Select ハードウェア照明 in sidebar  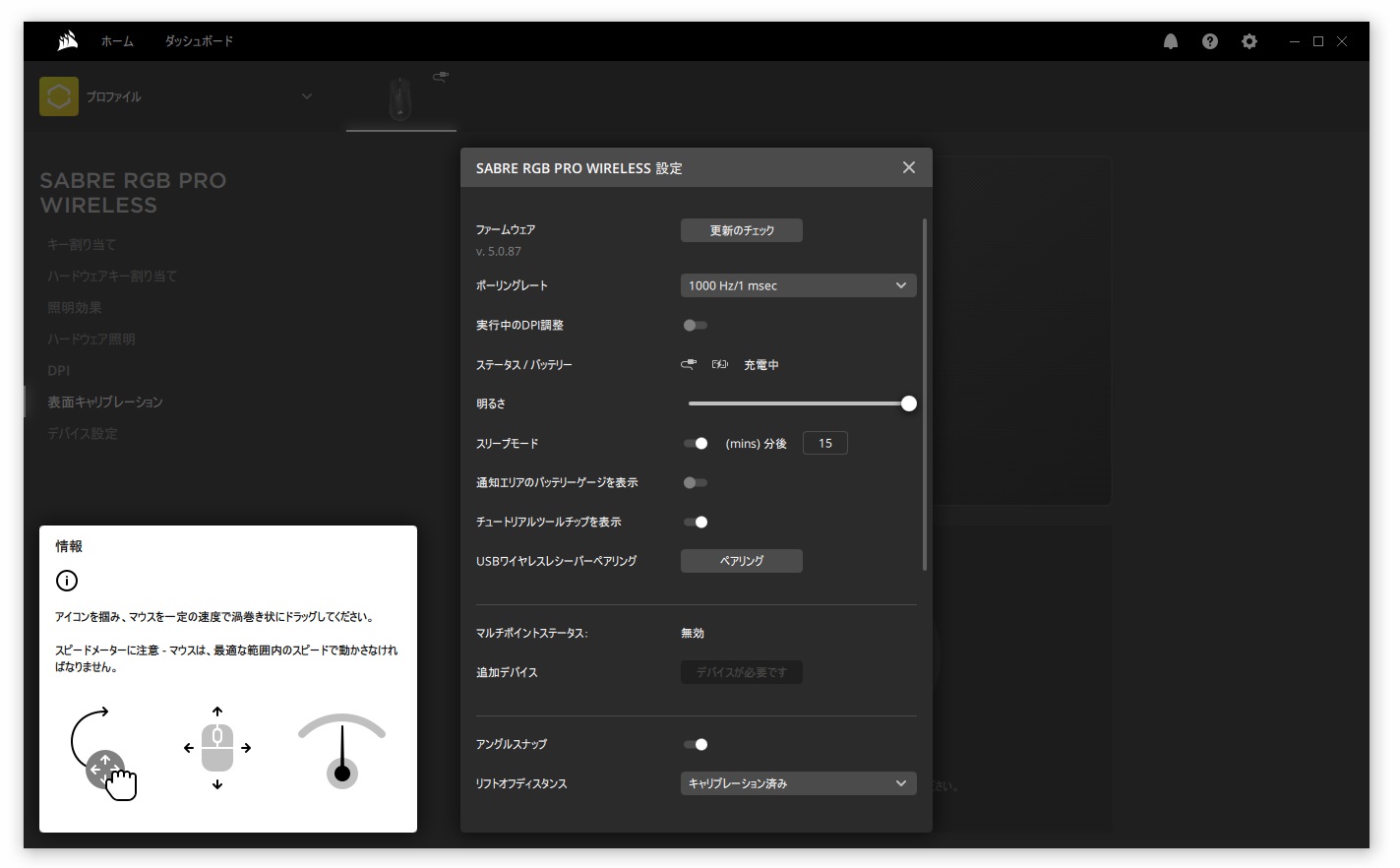coord(91,339)
